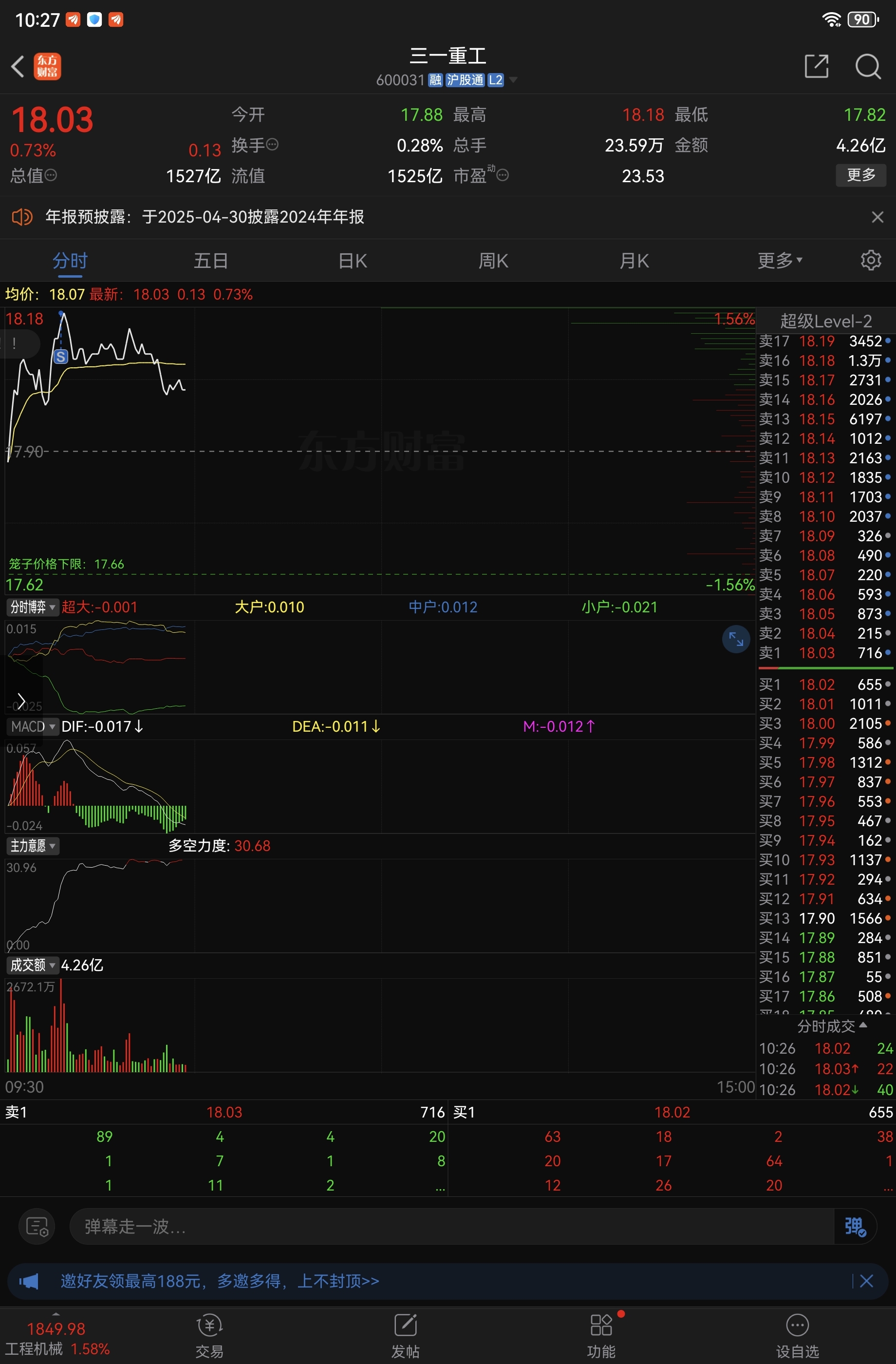
Task: Switch to 日K chart tab
Action: (x=353, y=261)
